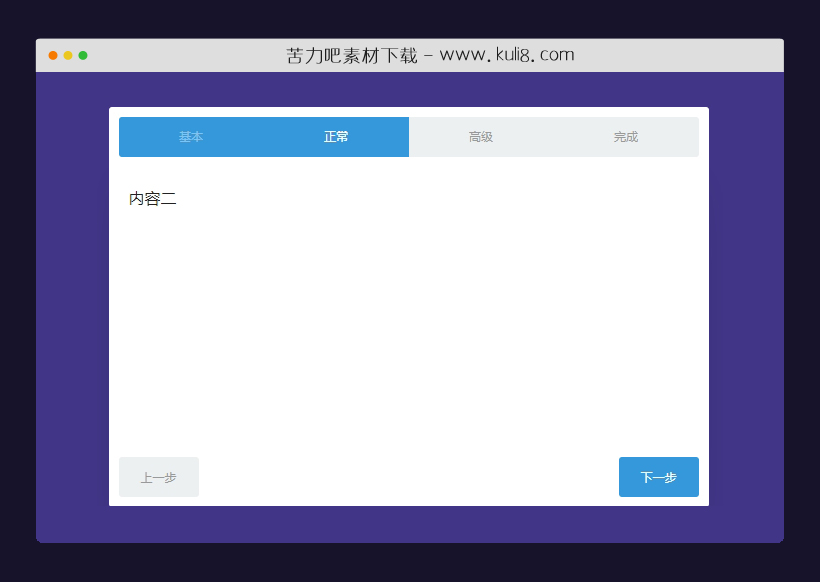Click the 下一步 button
The width and height of the screenshot is (820, 582).
pyautogui.click(x=658, y=477)
